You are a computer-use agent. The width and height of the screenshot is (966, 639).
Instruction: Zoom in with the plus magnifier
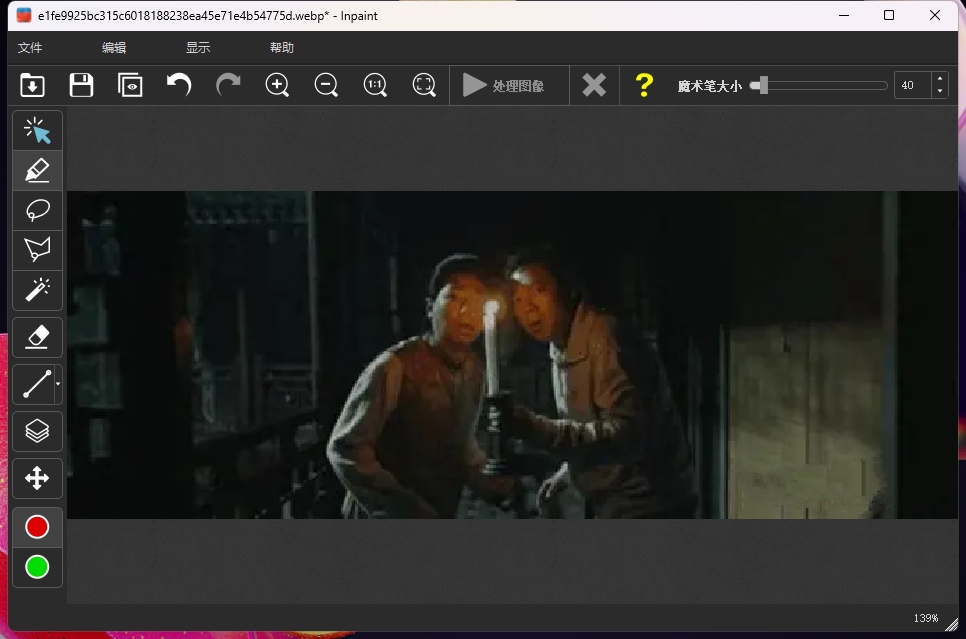coord(277,85)
